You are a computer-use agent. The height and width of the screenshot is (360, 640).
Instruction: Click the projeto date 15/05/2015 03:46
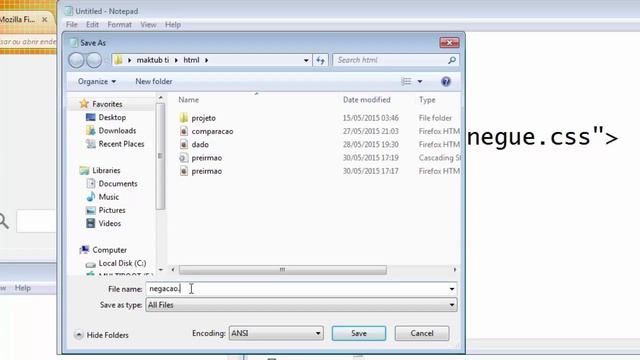(371, 118)
